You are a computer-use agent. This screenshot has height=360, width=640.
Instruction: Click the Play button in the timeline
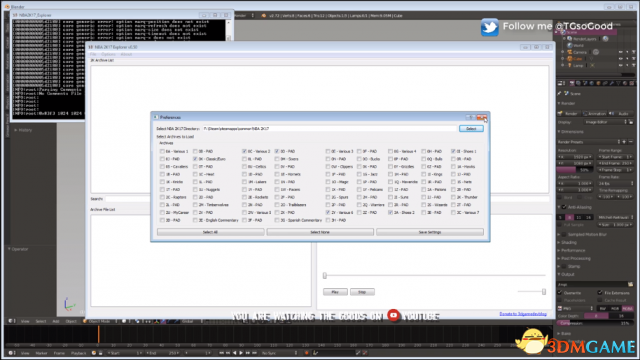(x=241, y=353)
